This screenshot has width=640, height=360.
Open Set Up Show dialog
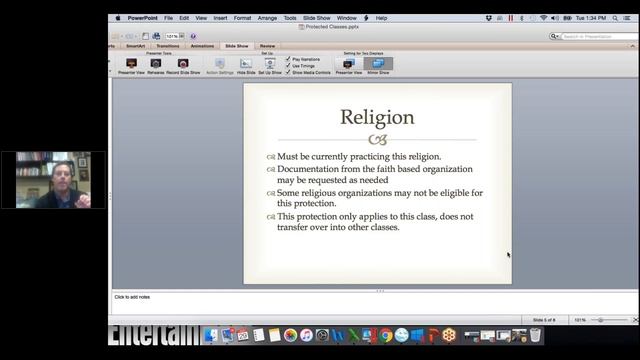(270, 66)
